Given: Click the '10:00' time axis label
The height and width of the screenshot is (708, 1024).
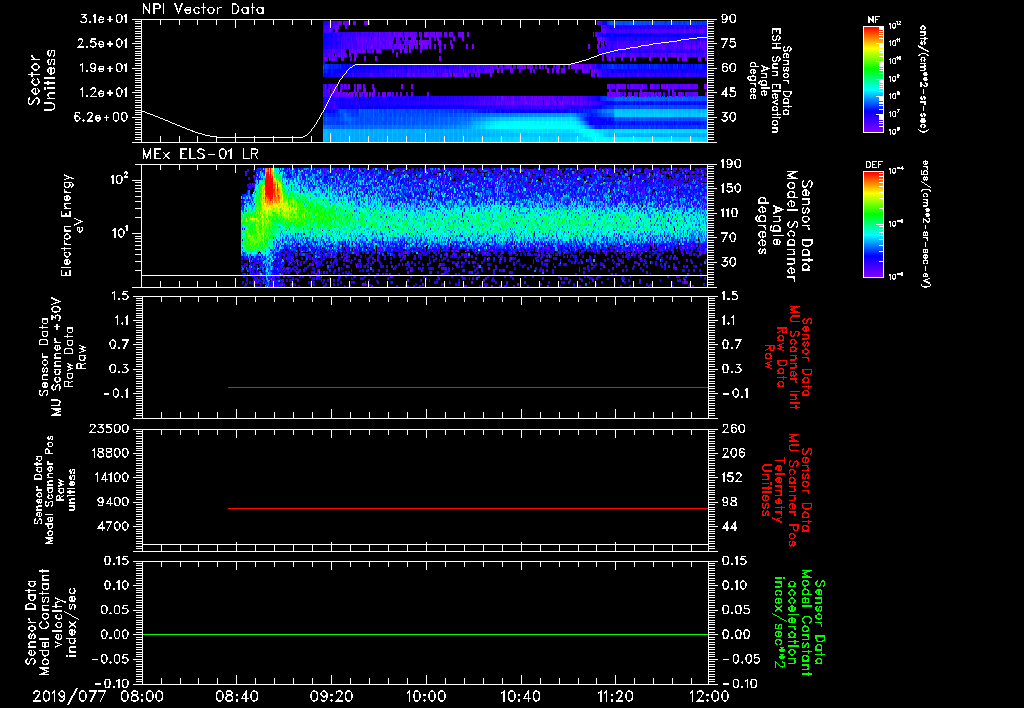Looking at the screenshot, I should pyautogui.click(x=426, y=696).
